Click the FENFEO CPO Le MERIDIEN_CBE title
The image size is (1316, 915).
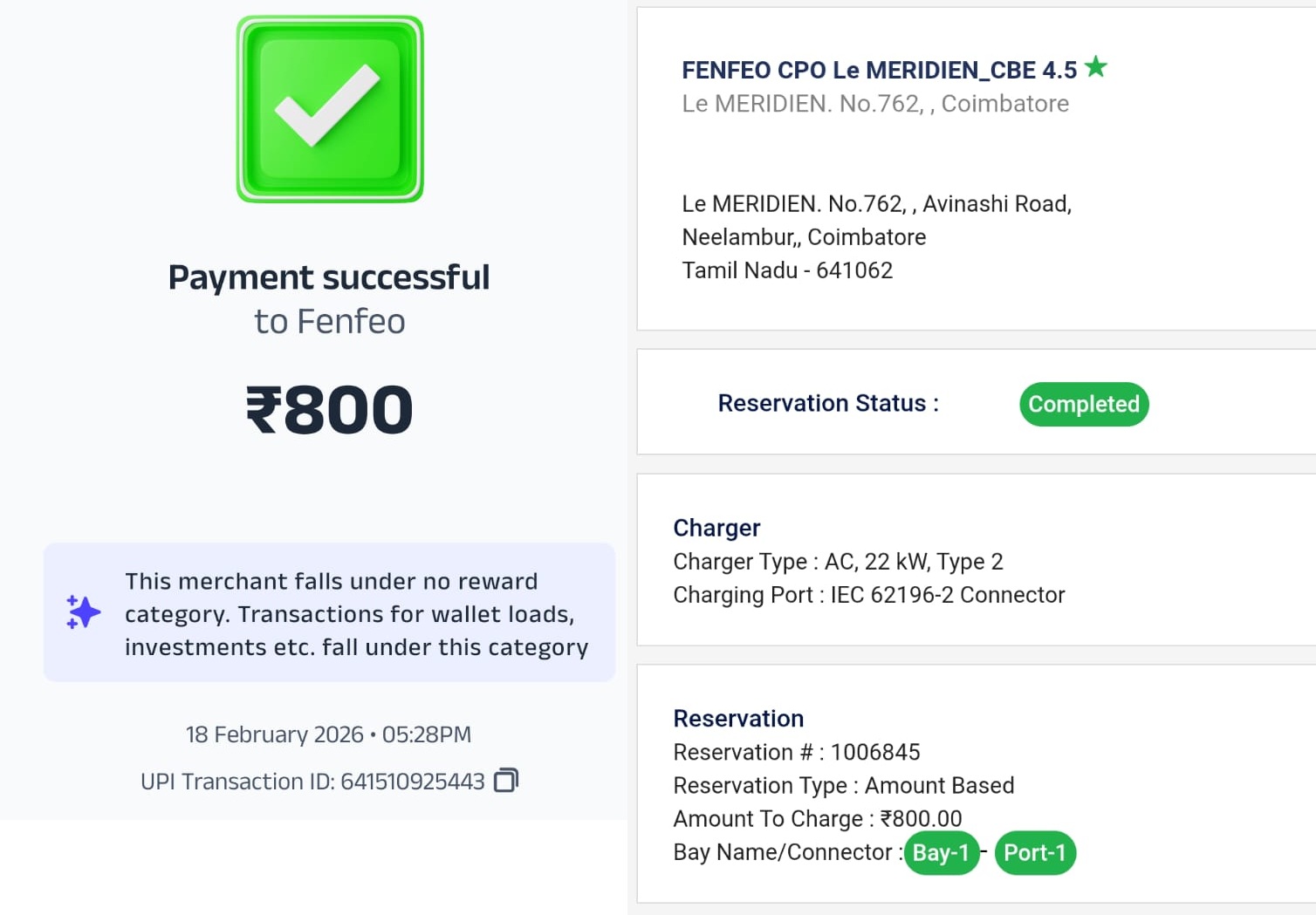879,70
